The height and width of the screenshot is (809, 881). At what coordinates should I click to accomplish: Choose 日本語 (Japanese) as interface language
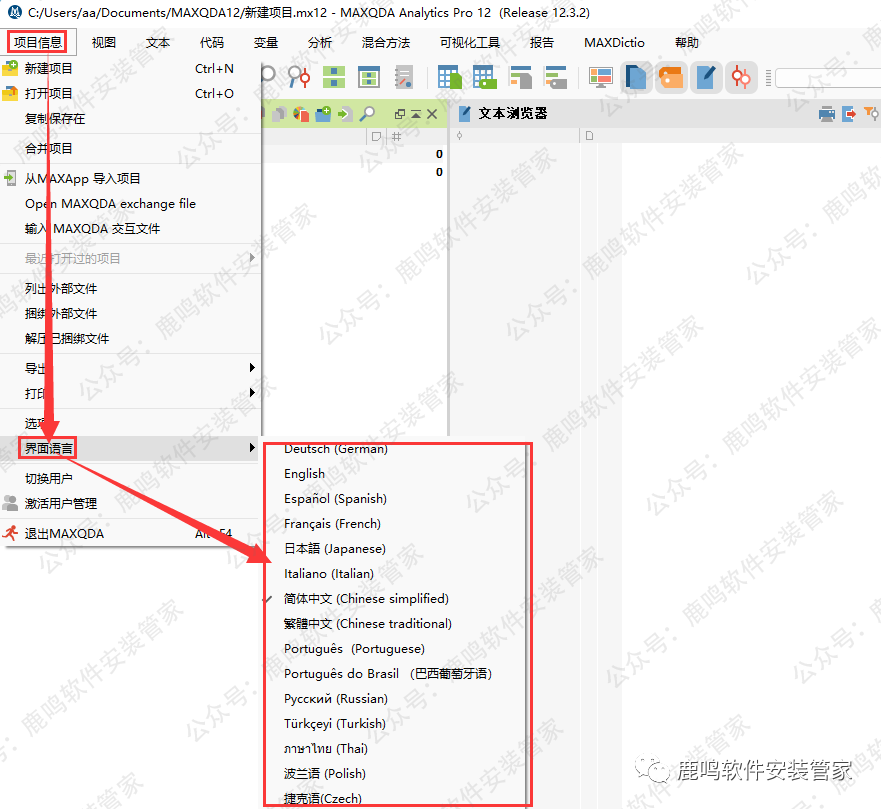coord(334,549)
